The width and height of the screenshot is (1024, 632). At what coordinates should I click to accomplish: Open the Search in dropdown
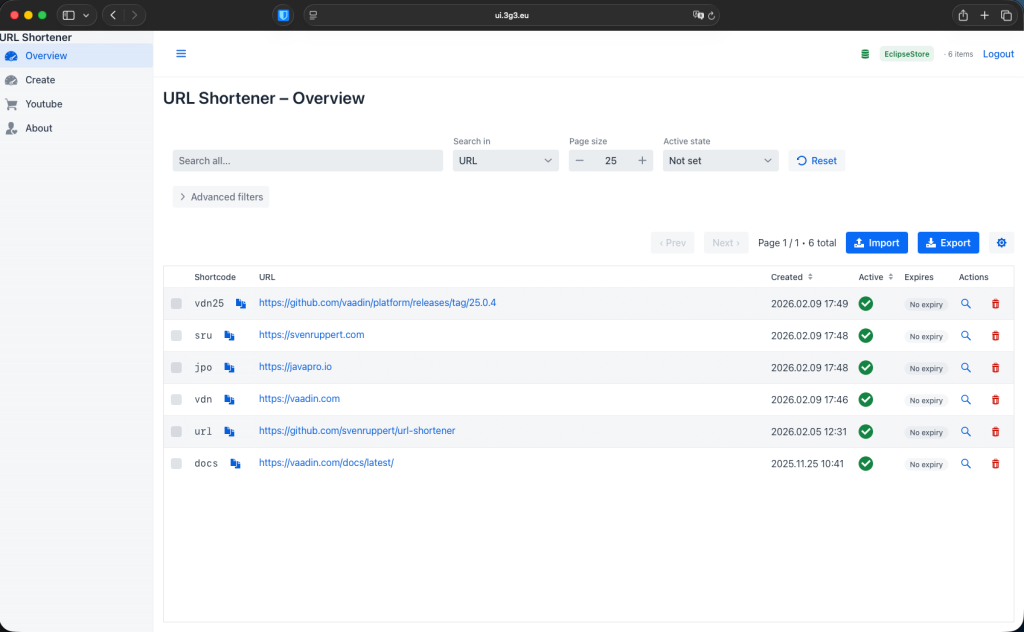[x=505, y=160]
